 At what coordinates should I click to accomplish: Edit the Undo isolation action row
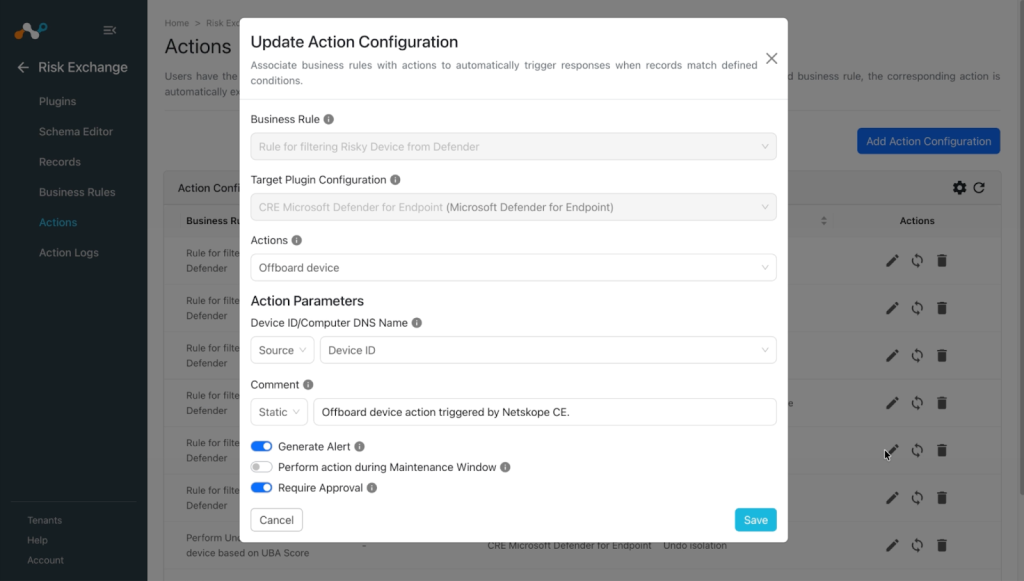click(x=892, y=545)
